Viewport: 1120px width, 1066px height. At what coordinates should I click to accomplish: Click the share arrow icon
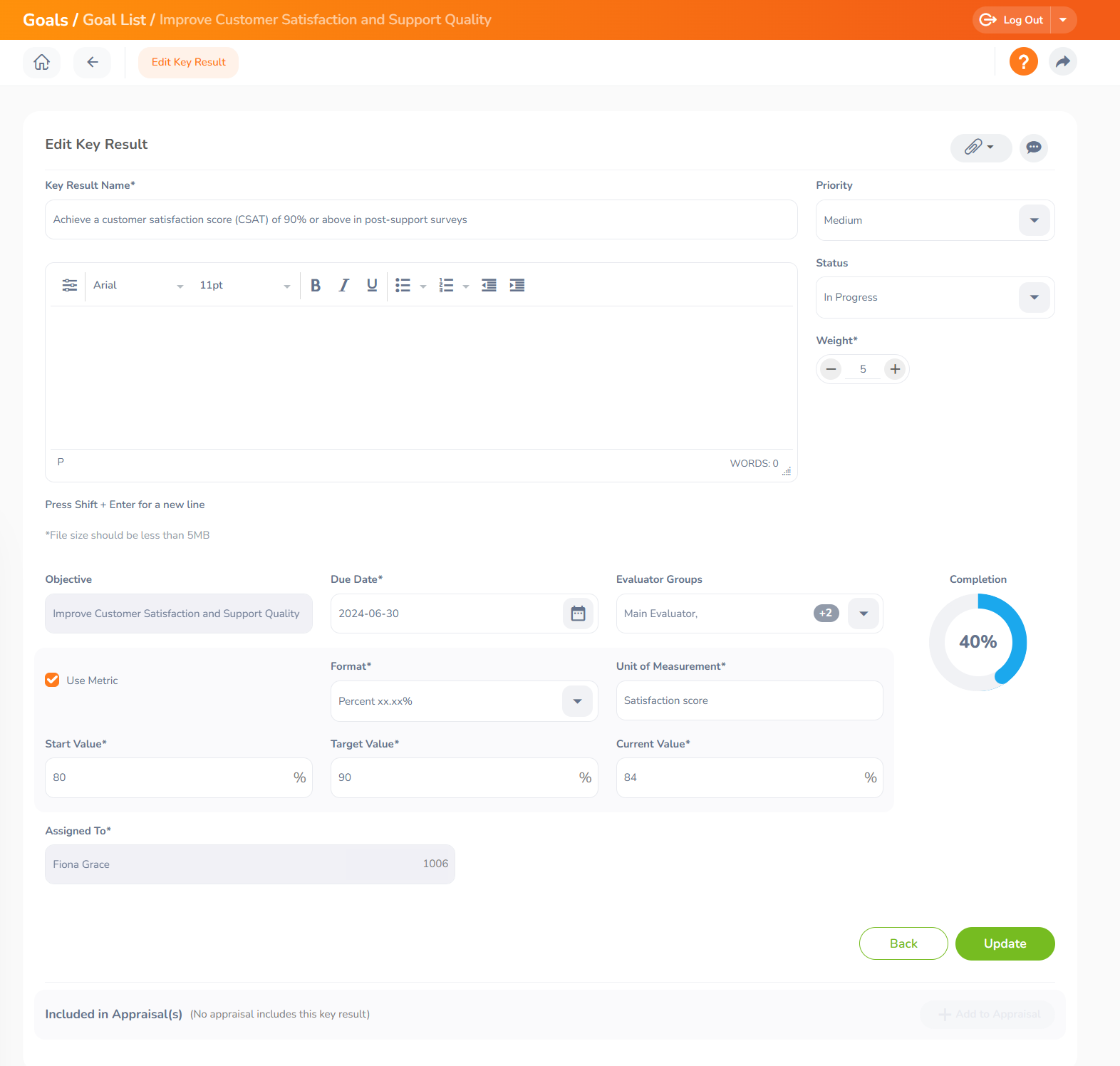1063,61
